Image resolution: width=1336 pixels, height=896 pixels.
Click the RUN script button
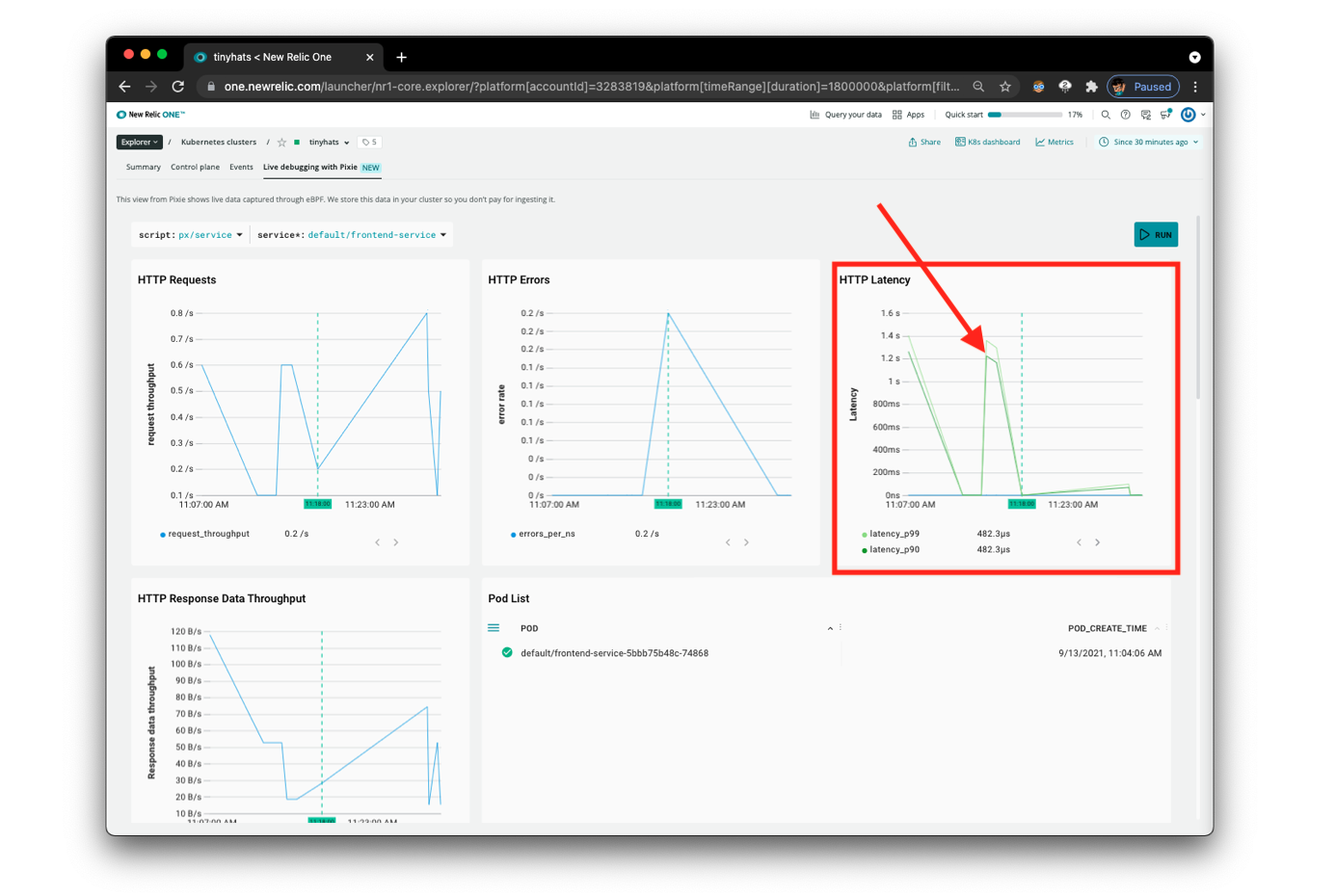coord(1156,234)
